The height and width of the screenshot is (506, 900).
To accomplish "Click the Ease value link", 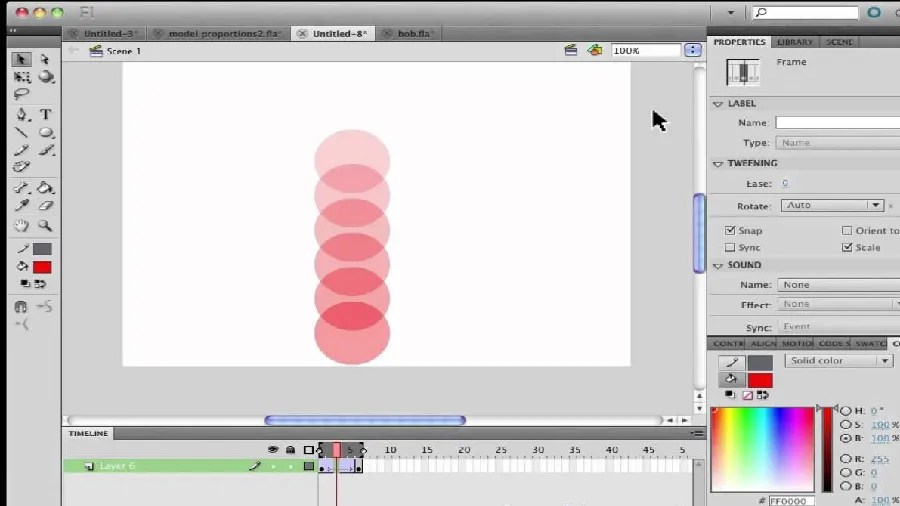I will [785, 183].
